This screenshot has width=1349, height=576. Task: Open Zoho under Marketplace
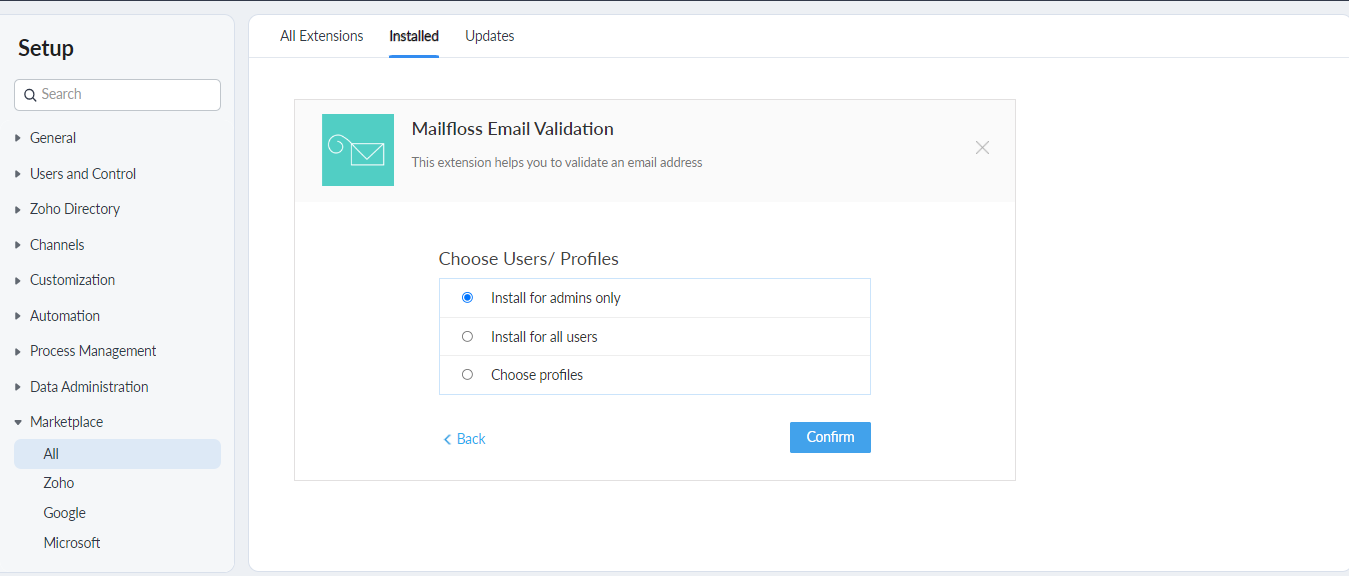click(x=59, y=483)
